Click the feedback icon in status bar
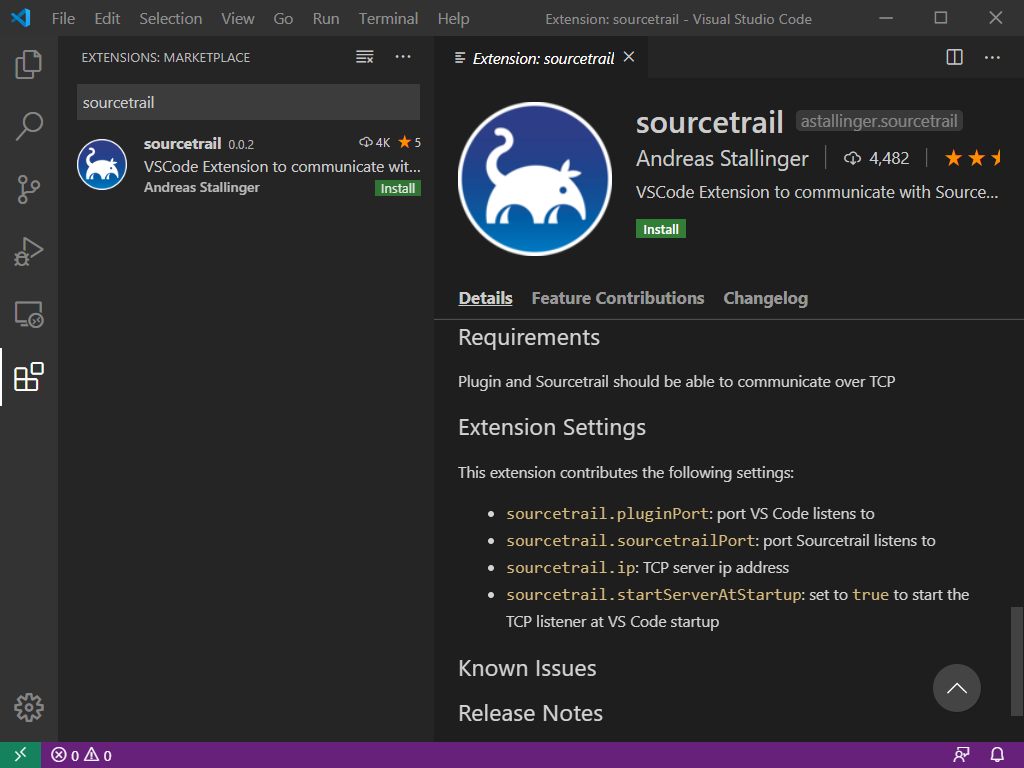This screenshot has height=768, width=1024. click(x=961, y=755)
